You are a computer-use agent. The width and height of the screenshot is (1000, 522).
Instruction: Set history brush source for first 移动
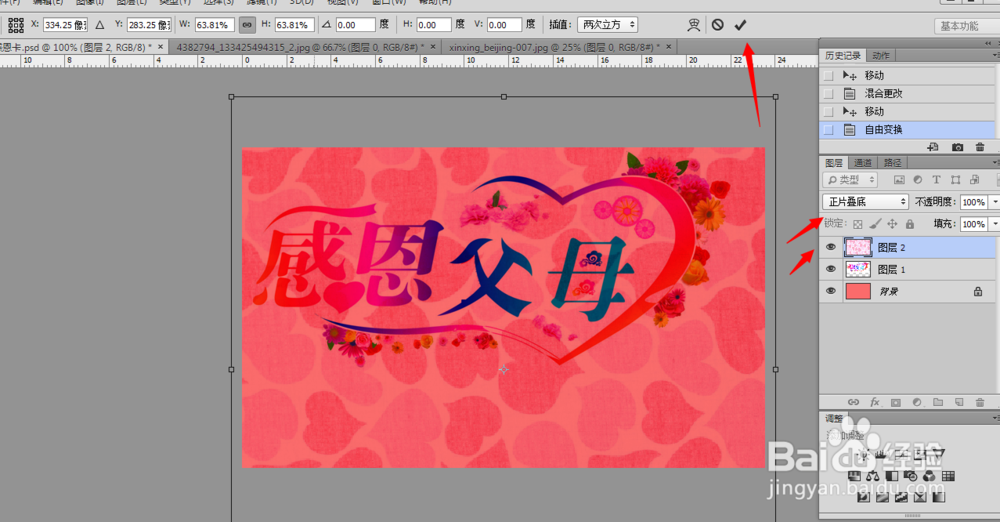tap(828, 75)
